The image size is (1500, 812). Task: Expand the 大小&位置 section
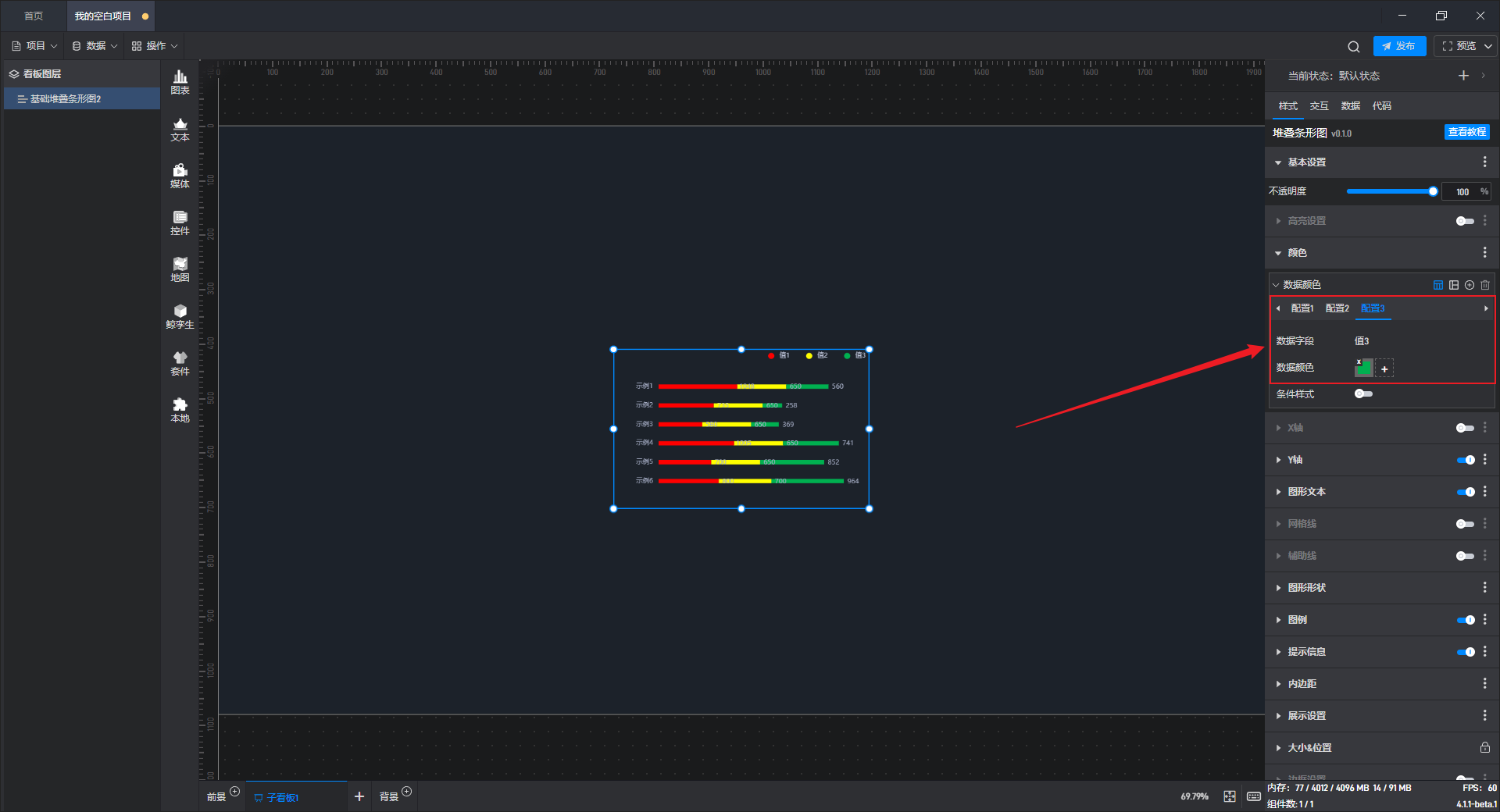pyautogui.click(x=1278, y=748)
